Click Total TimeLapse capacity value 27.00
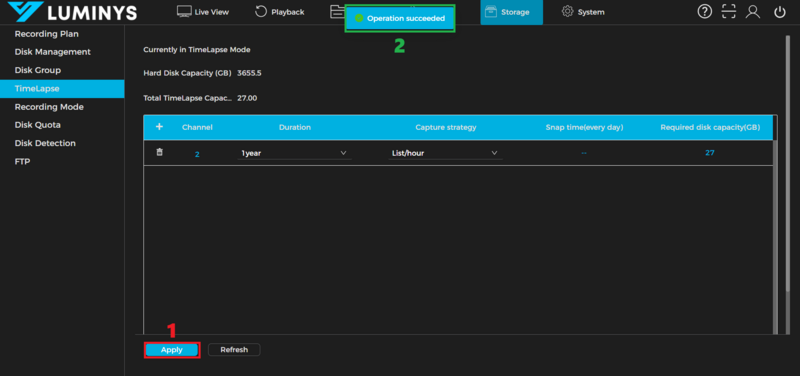 point(247,98)
